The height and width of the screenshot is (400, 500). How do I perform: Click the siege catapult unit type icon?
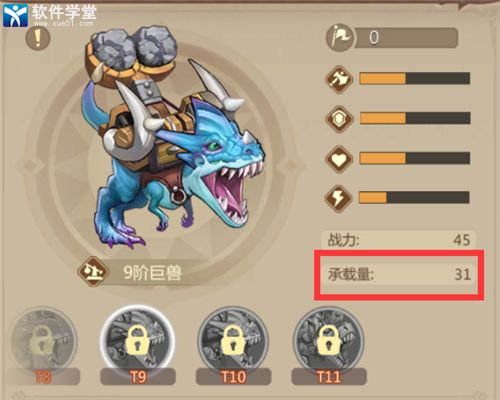click(94, 271)
